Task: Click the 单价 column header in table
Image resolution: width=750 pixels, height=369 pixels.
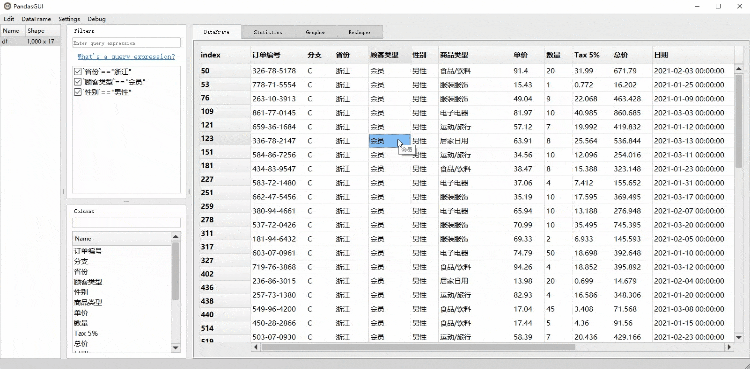Action: click(528, 55)
